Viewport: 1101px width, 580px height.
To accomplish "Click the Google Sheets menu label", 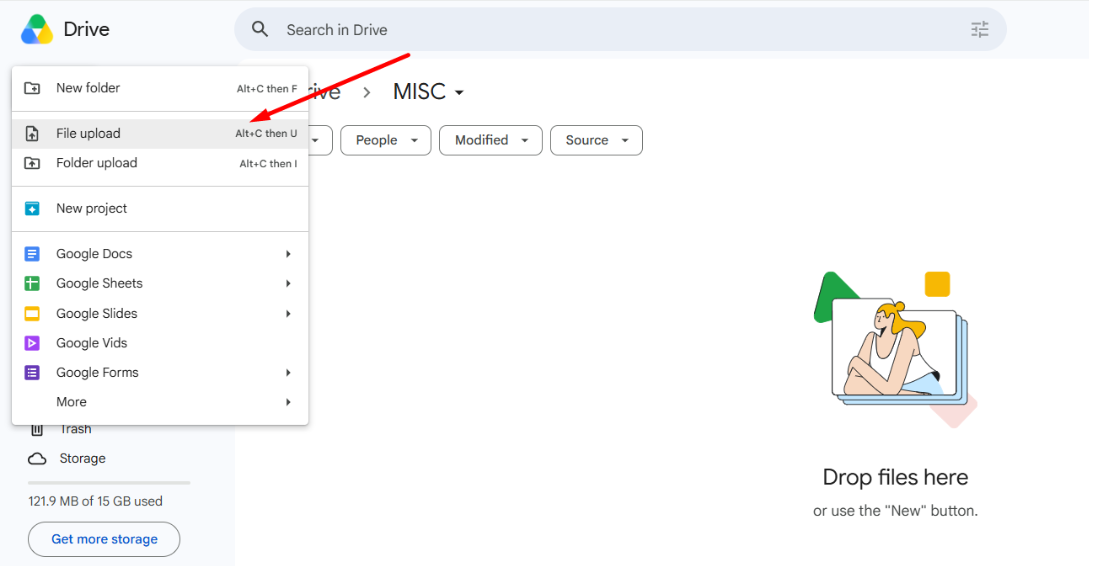I will click(99, 284).
